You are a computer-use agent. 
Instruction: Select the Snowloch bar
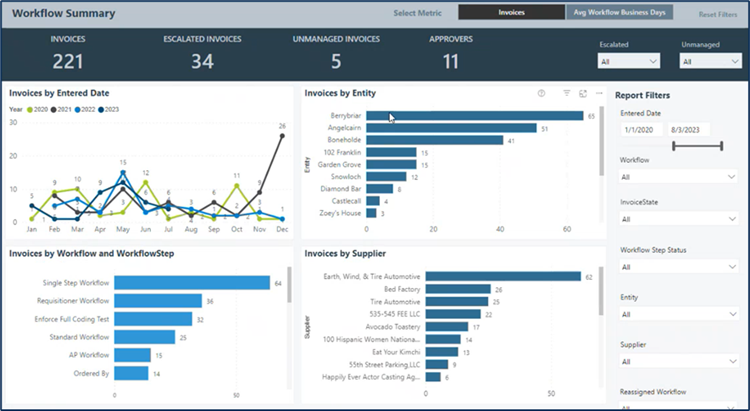pos(386,177)
